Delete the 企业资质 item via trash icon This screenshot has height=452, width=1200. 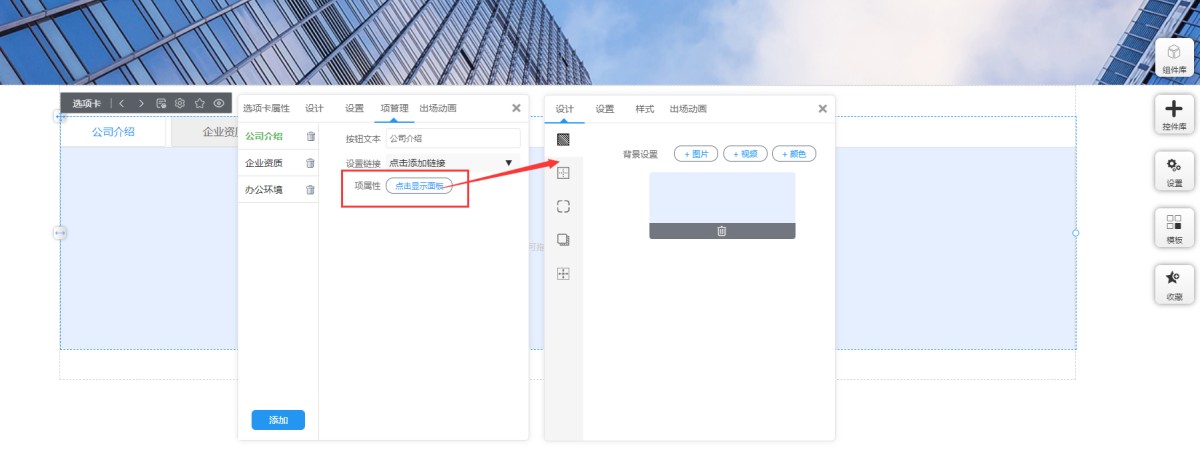click(x=310, y=163)
